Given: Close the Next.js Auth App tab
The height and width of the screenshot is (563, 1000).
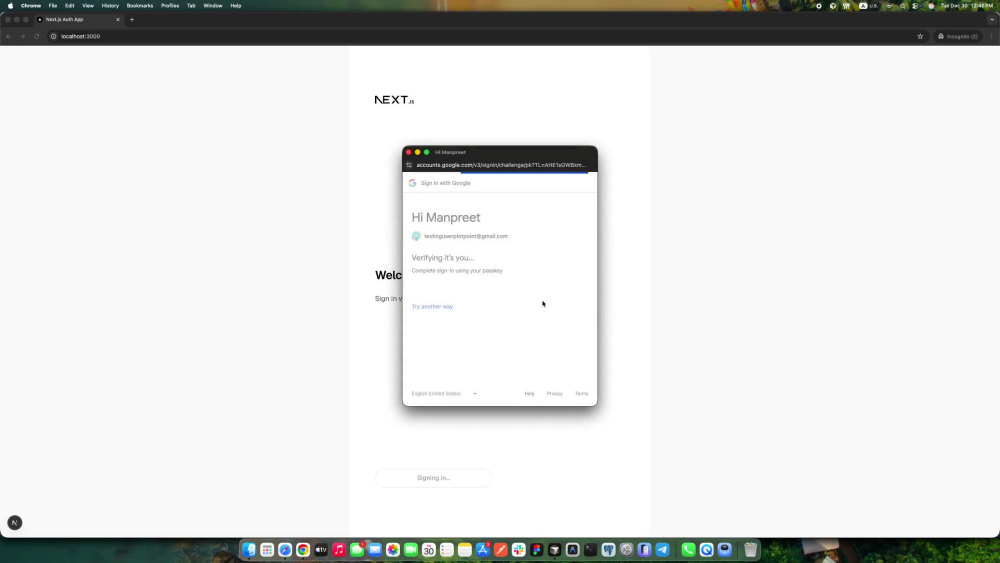Looking at the screenshot, I should pyautogui.click(x=117, y=20).
